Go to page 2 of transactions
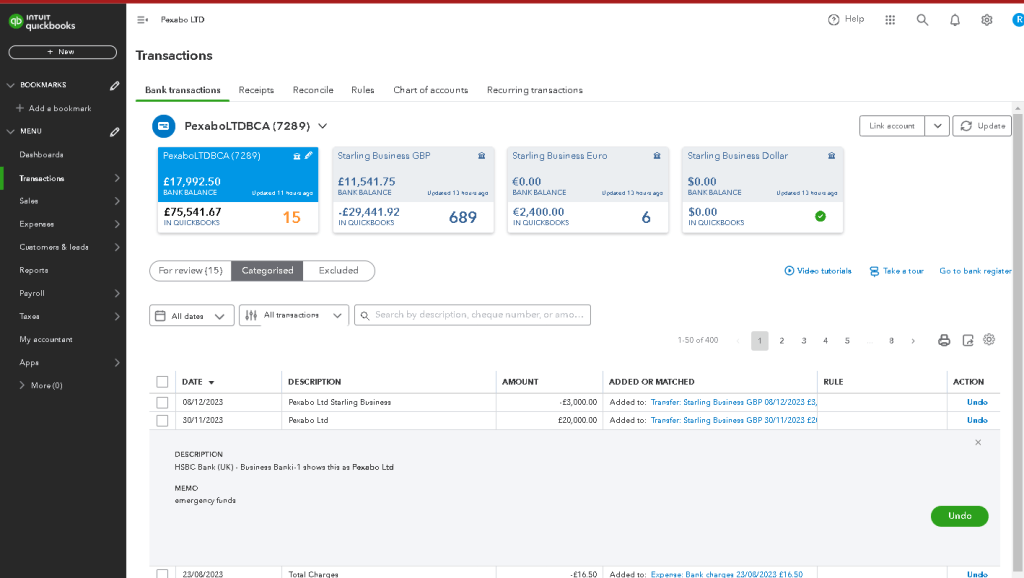Screen dimensions: 1024x578 (782, 341)
